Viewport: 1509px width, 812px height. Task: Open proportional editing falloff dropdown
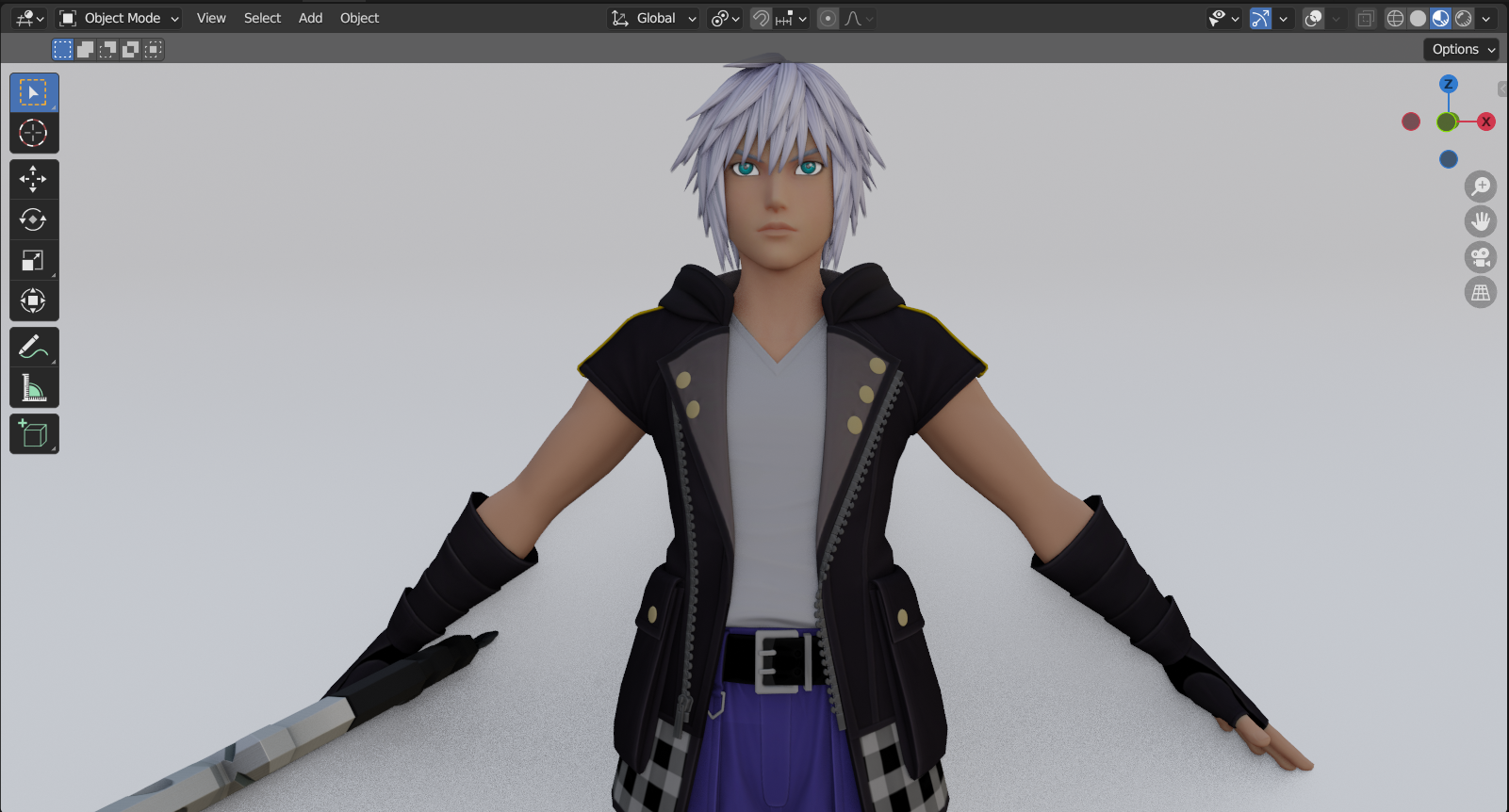tap(859, 18)
